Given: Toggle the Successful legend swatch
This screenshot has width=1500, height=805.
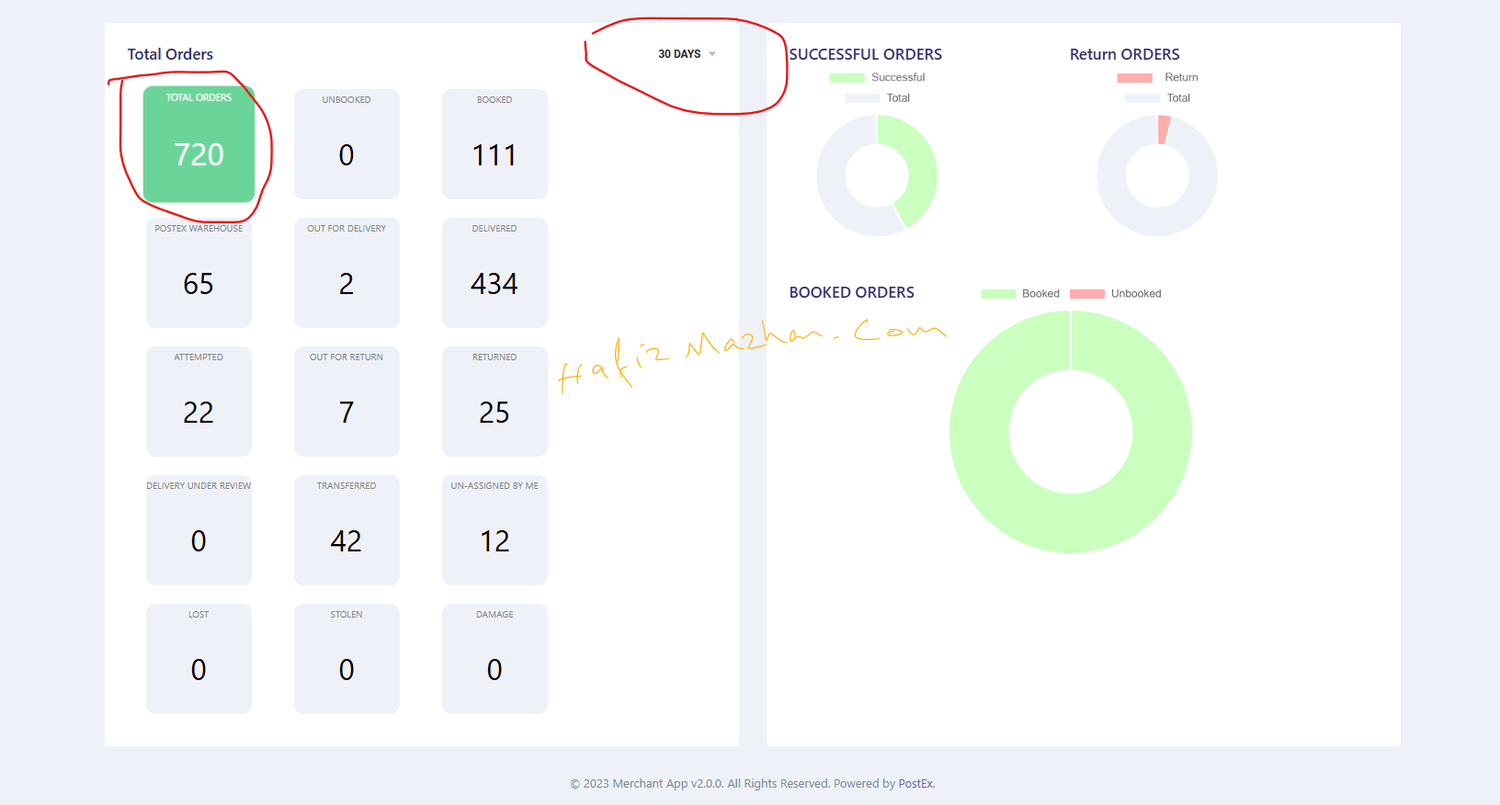Looking at the screenshot, I should coord(847,78).
